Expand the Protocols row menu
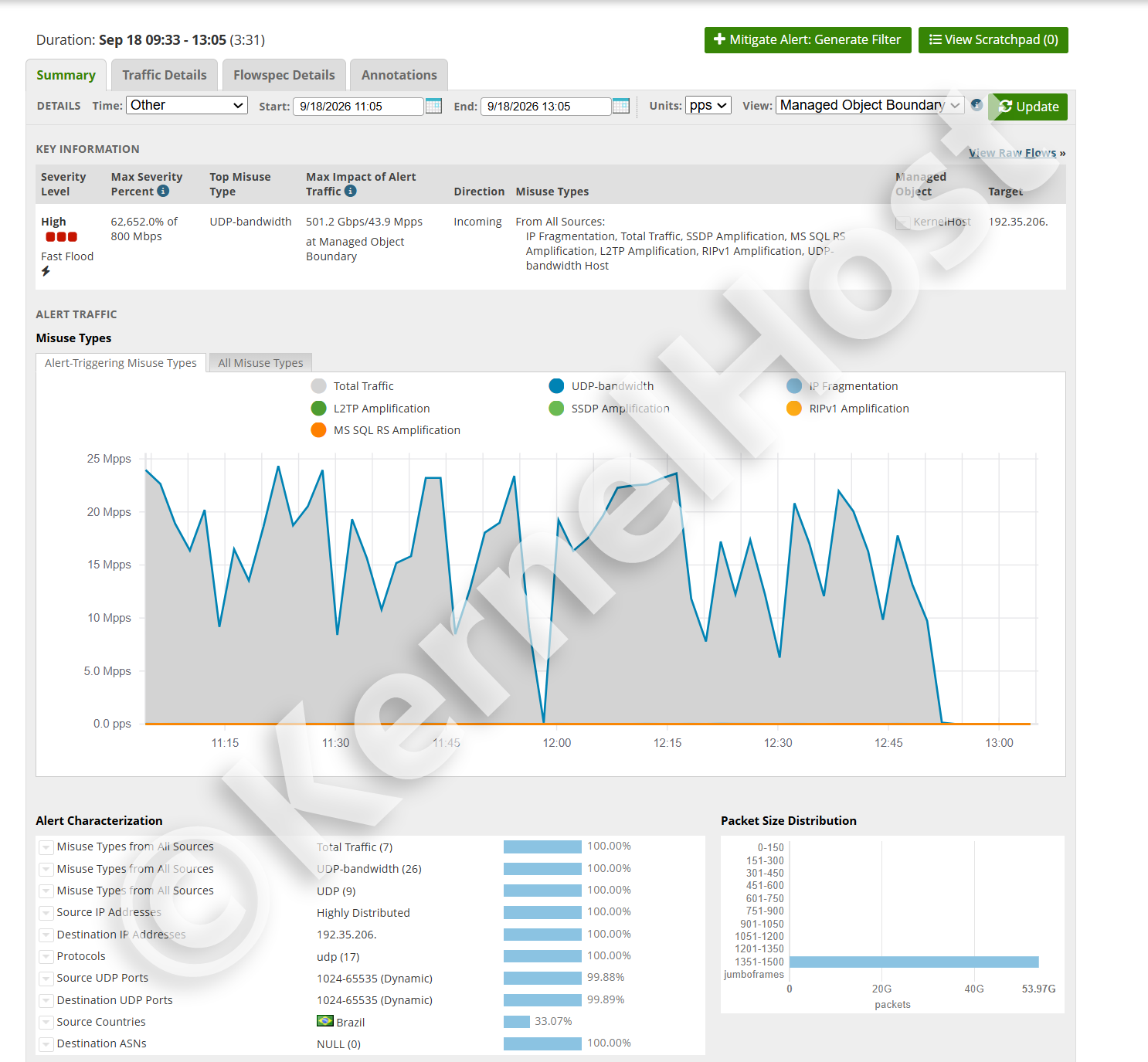The height and width of the screenshot is (1062, 1148). 46,957
